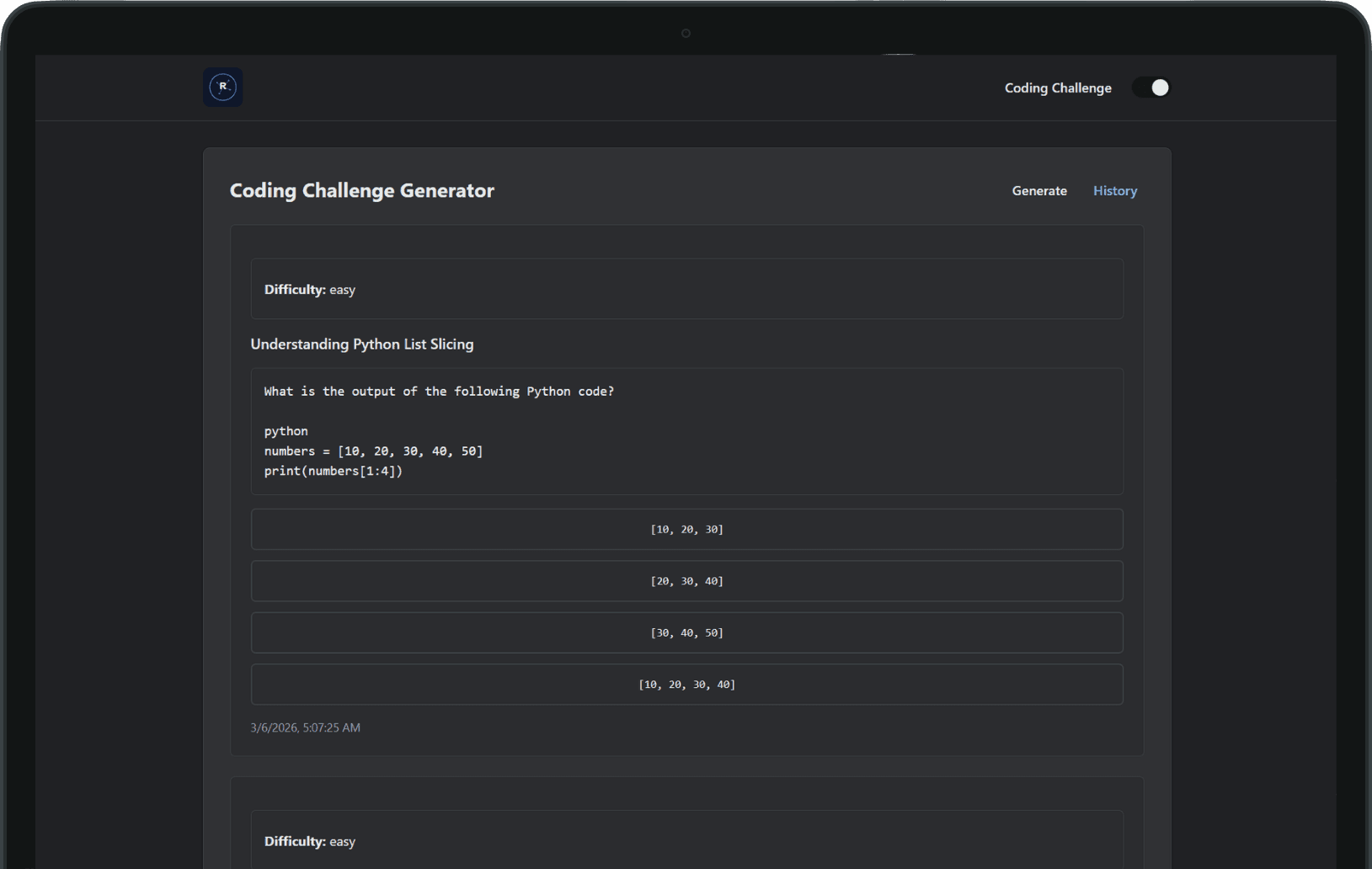Click the Python code snippet block
The height and width of the screenshot is (869, 1372).
pos(686,431)
